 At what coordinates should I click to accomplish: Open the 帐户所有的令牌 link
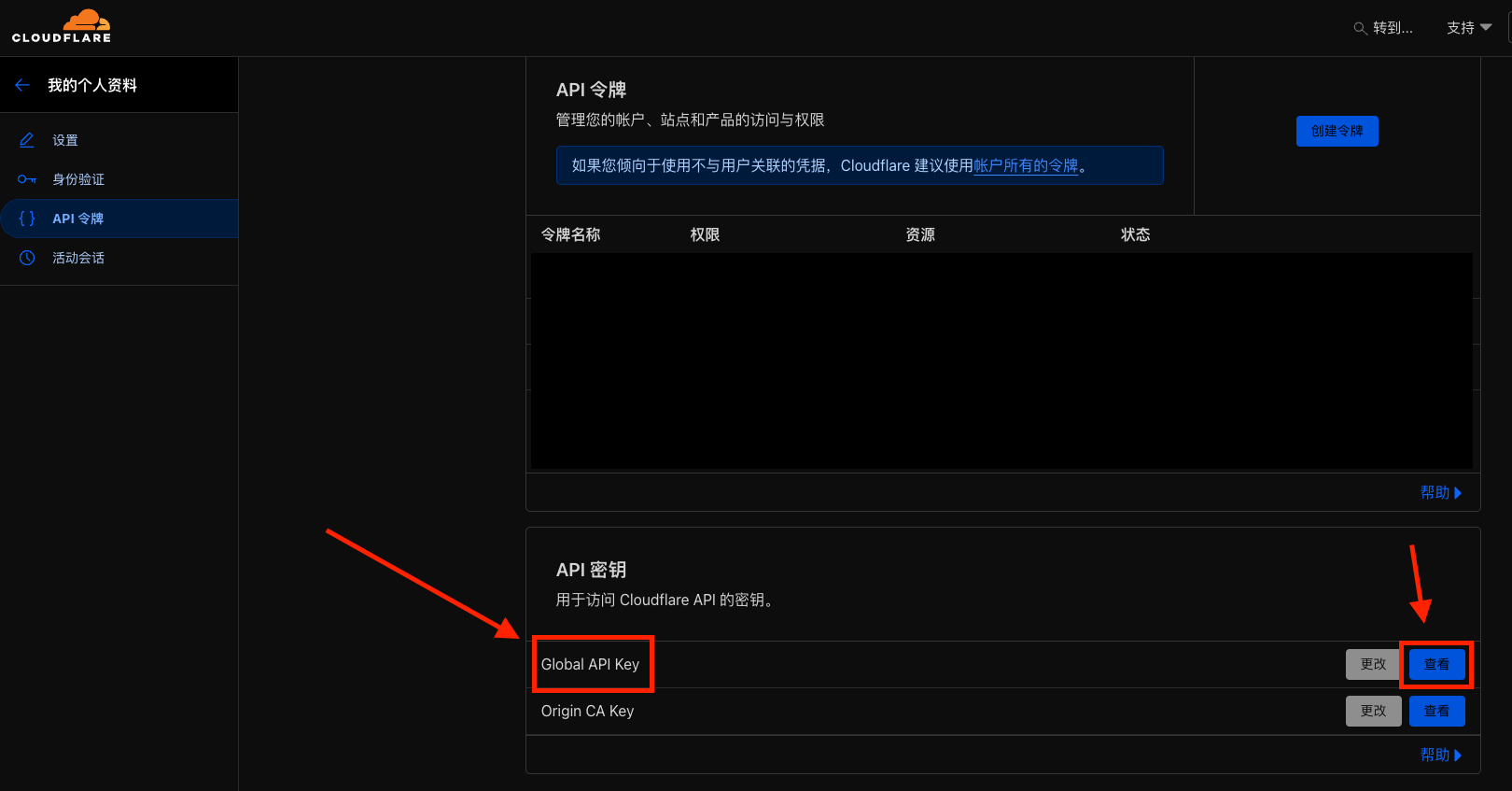[1026, 165]
